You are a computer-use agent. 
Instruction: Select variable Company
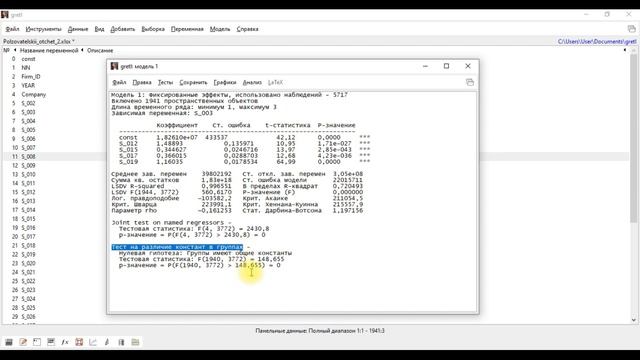(33, 94)
